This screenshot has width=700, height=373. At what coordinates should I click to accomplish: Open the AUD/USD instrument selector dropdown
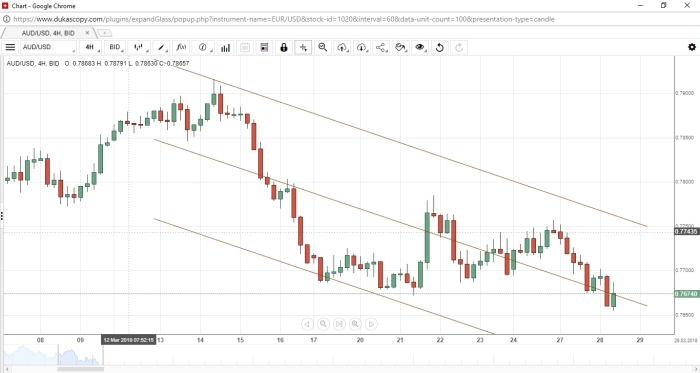coord(48,47)
